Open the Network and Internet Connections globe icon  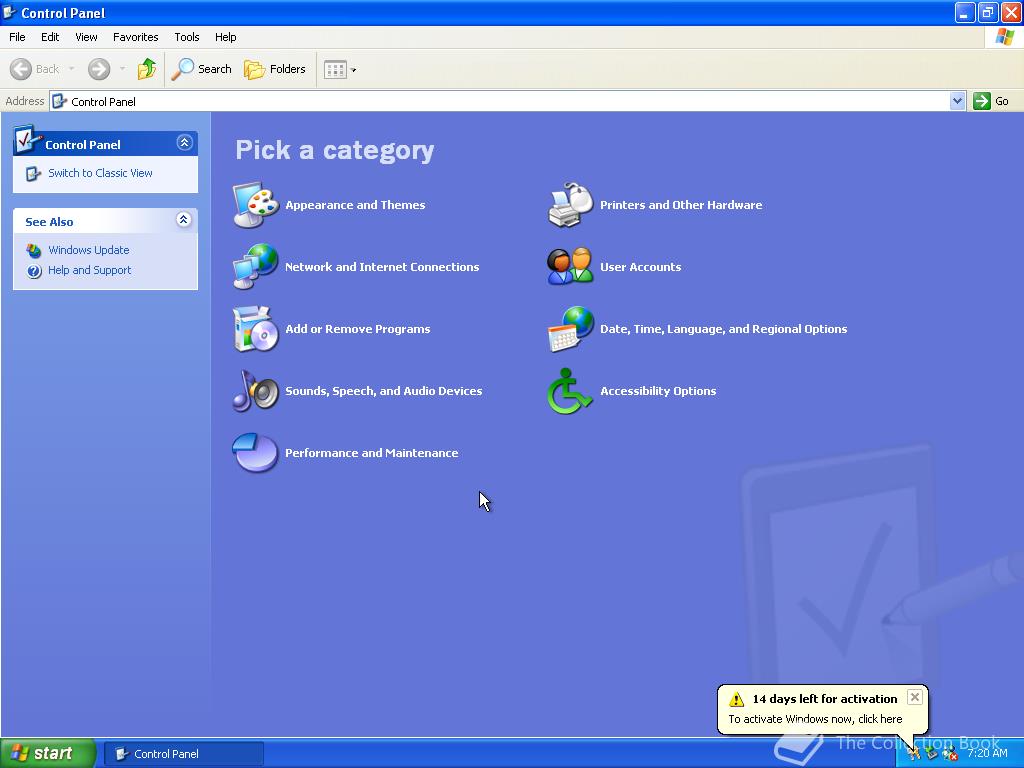pyautogui.click(x=255, y=266)
